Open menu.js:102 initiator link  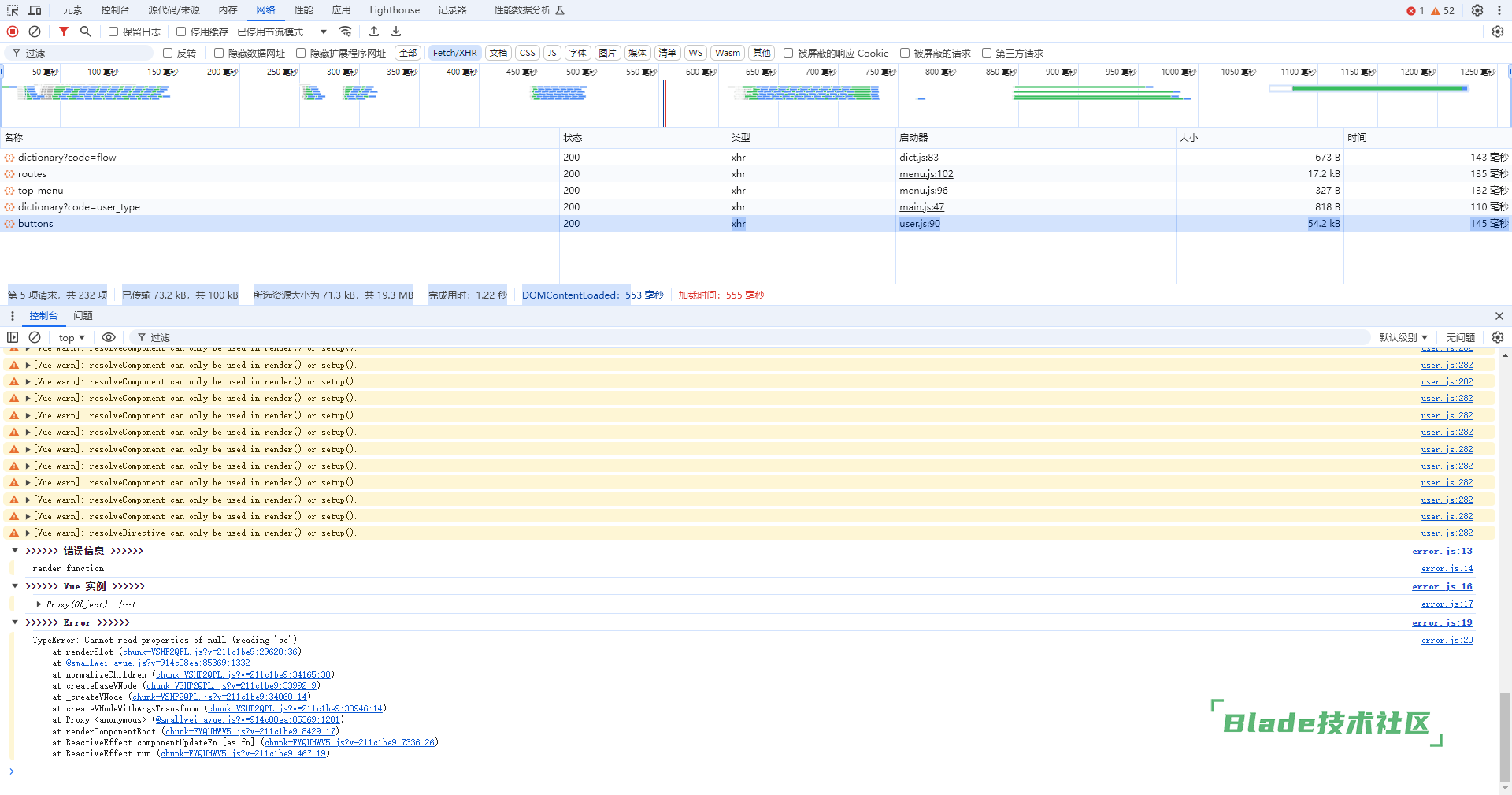pos(926,174)
